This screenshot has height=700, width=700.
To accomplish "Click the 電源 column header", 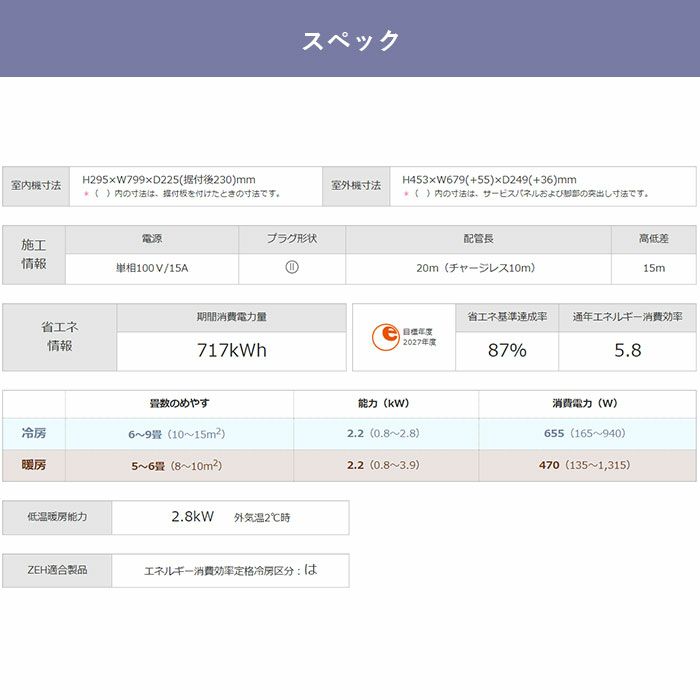I will 152,239.
